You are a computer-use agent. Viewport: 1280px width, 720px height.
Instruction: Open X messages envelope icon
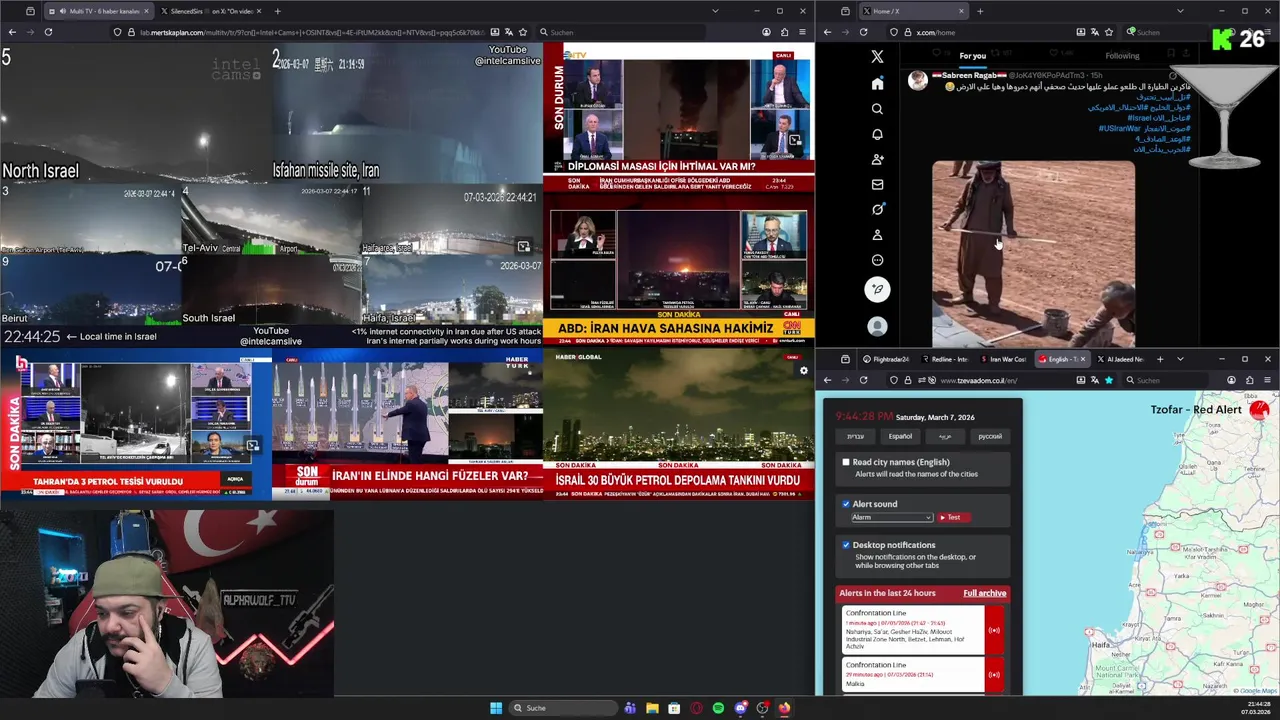pyautogui.click(x=877, y=184)
